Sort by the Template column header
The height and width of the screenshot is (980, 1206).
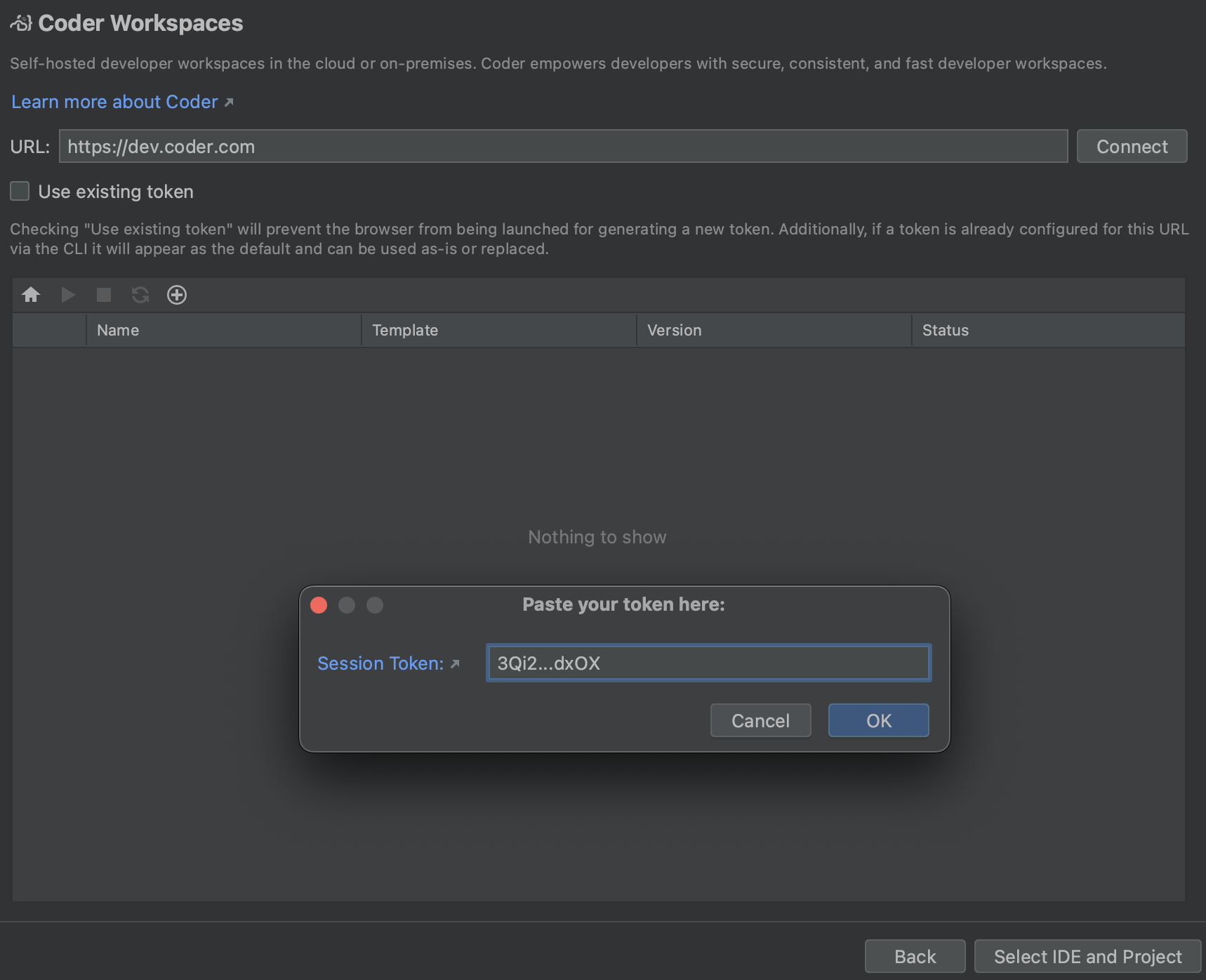[498, 330]
